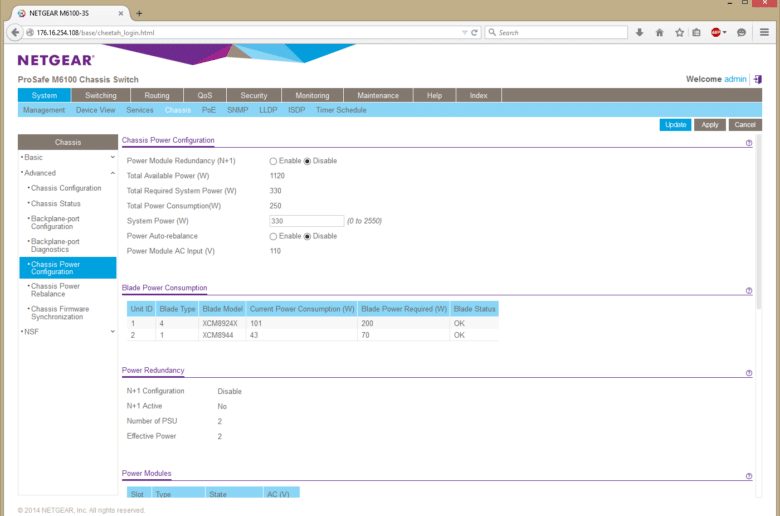This screenshot has height=516, width=780.
Task: Open Backplane-port Diagnostics in sidebar
Action: click(x=55, y=245)
